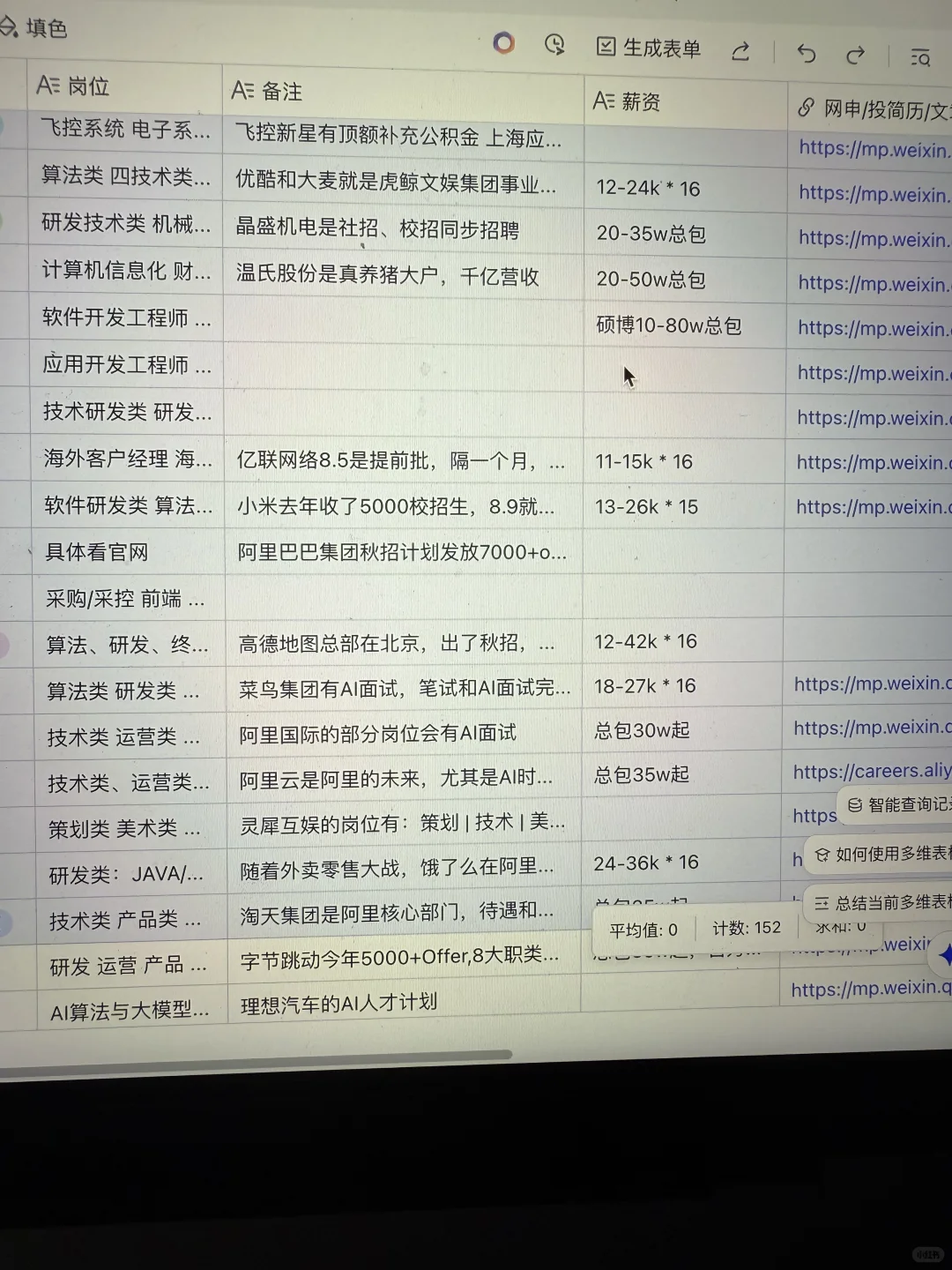The width and height of the screenshot is (952, 1270).
Task: Select the 12-24k * 16 salary cell
Action: (685, 187)
